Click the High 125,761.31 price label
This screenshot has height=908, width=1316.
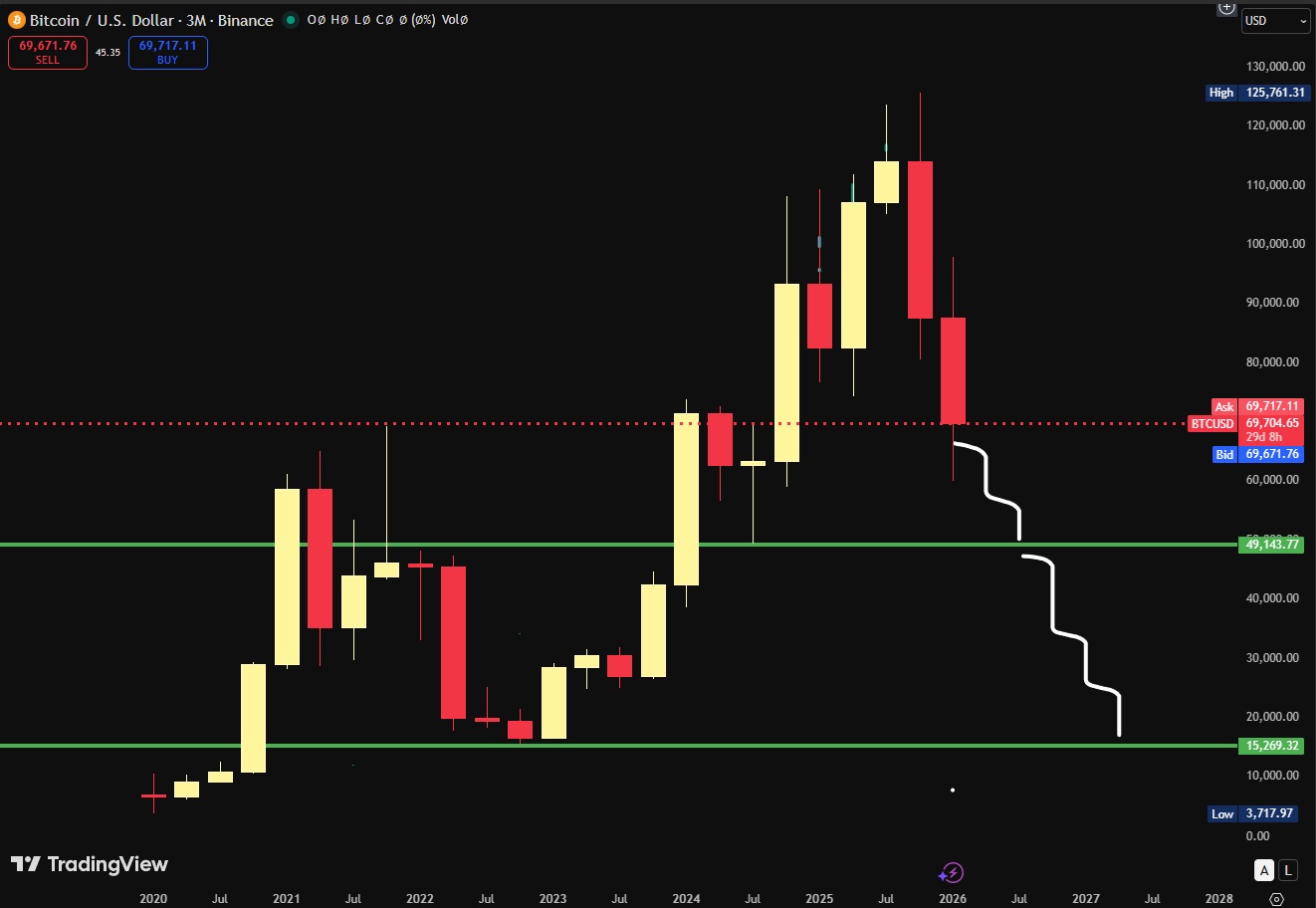pyautogui.click(x=1256, y=93)
